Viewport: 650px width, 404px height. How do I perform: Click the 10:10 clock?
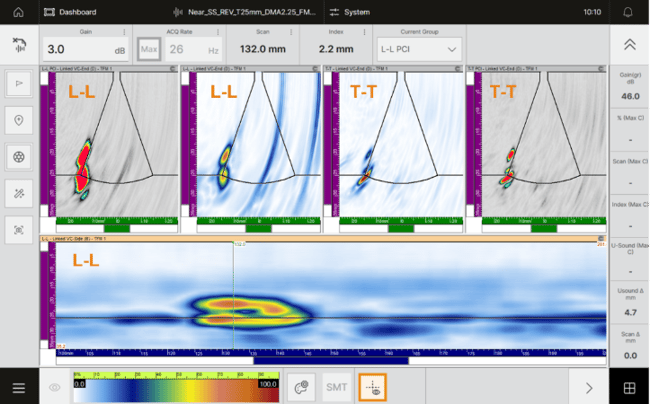click(592, 12)
